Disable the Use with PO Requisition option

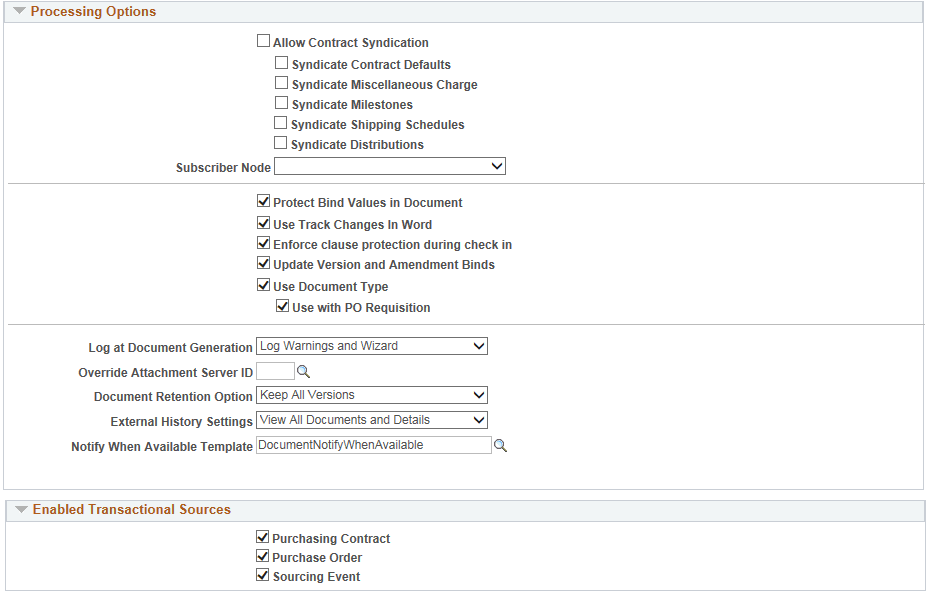(x=282, y=305)
